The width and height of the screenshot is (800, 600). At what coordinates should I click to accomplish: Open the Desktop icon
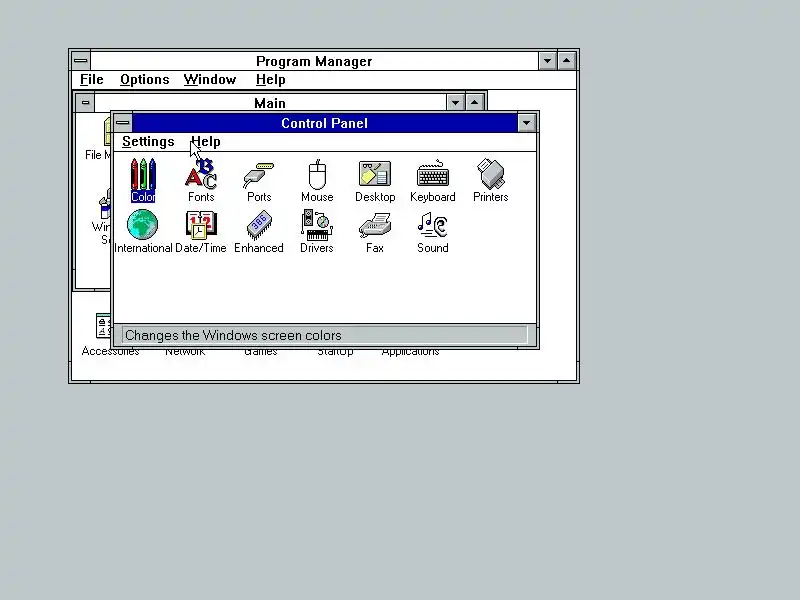(x=375, y=180)
